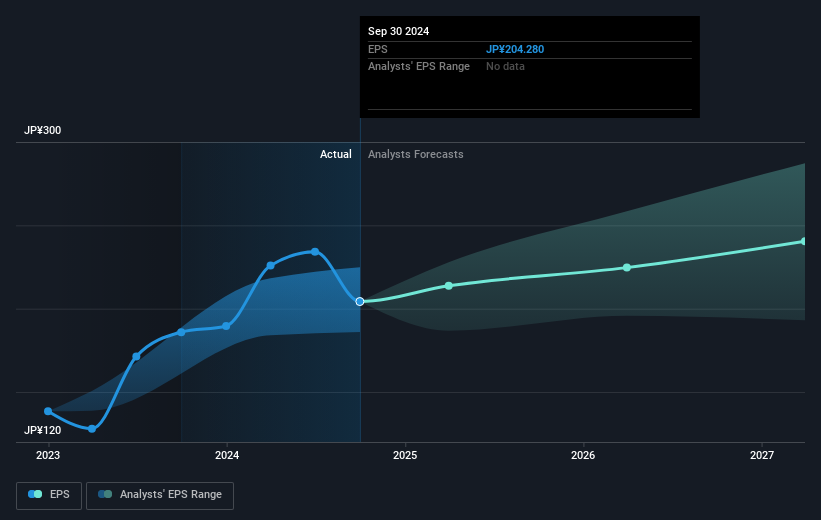
Task: Click the mid-2023 EPS data point
Action: (136, 357)
